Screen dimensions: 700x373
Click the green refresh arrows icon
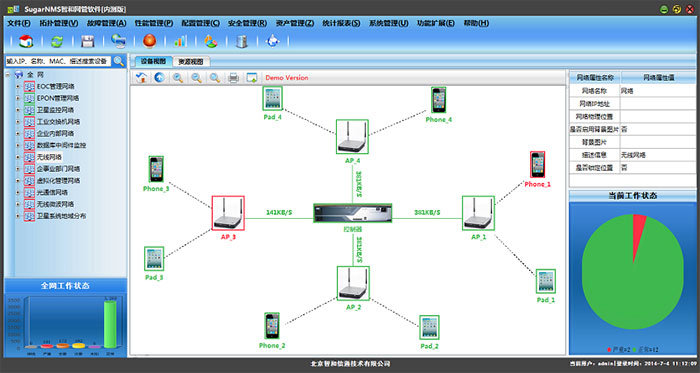(x=57, y=41)
